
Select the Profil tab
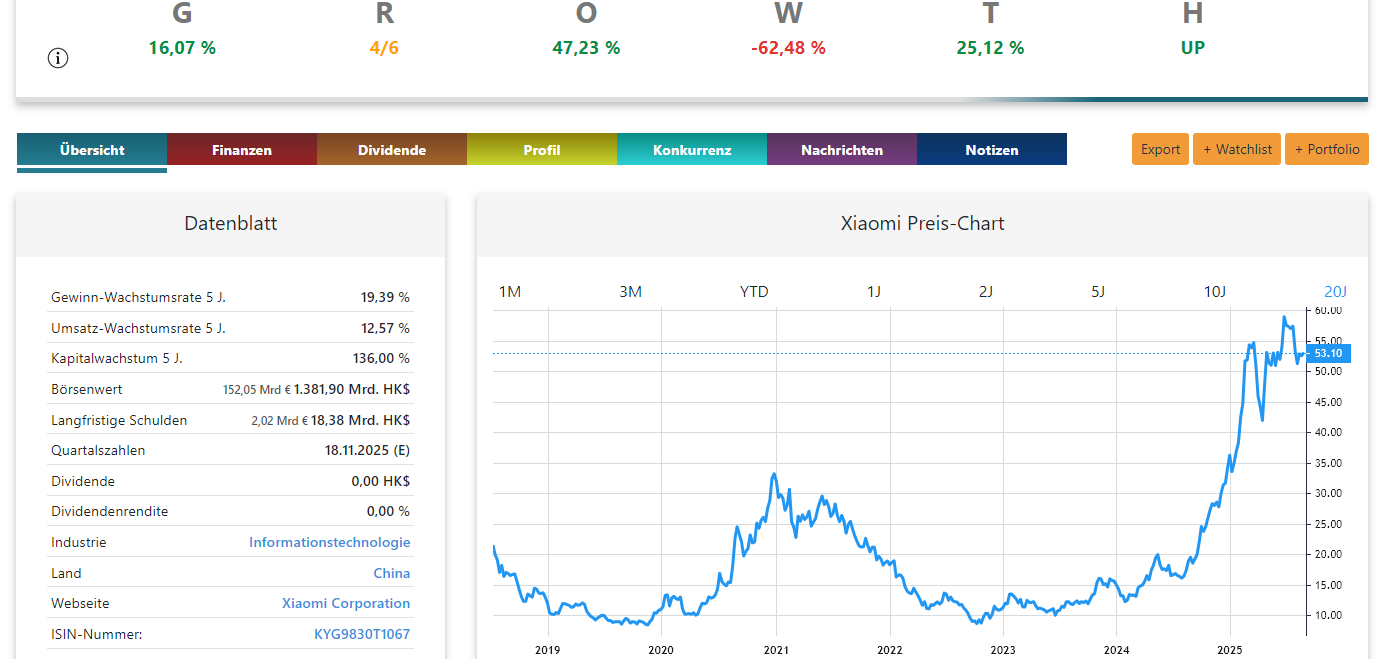coord(542,150)
